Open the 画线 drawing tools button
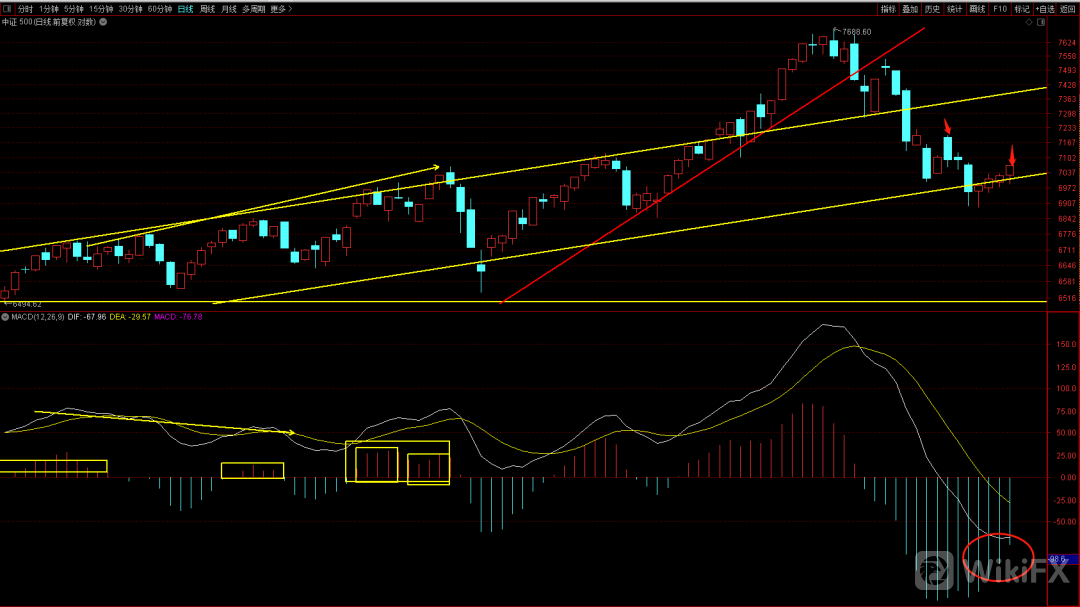Screen dimensions: 1080x607 click(x=977, y=9)
